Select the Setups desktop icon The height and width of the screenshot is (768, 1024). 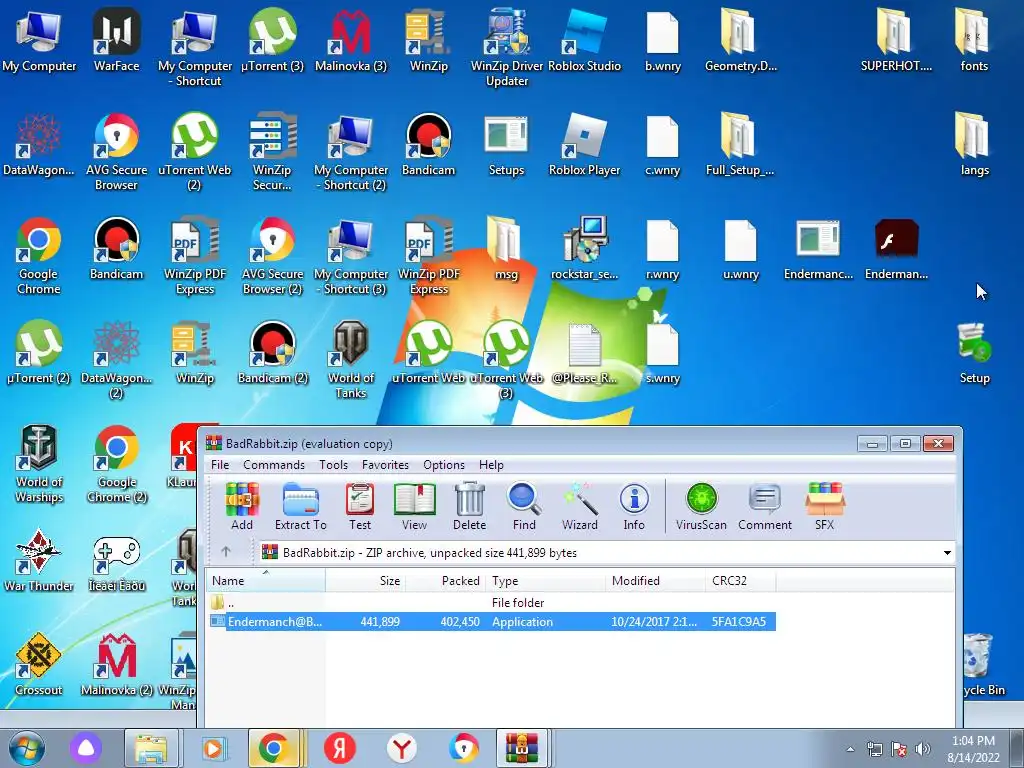click(x=506, y=144)
